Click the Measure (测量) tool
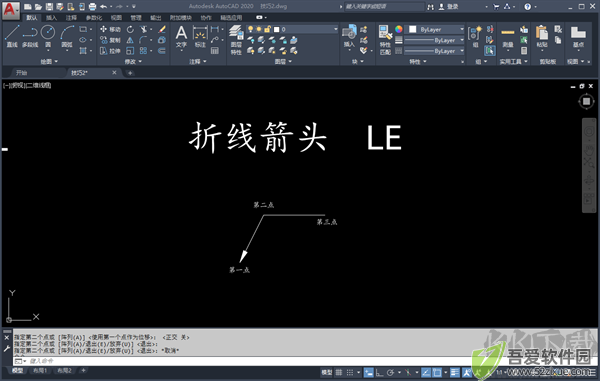Image resolution: width=600 pixels, height=381 pixels. pyautogui.click(x=508, y=37)
